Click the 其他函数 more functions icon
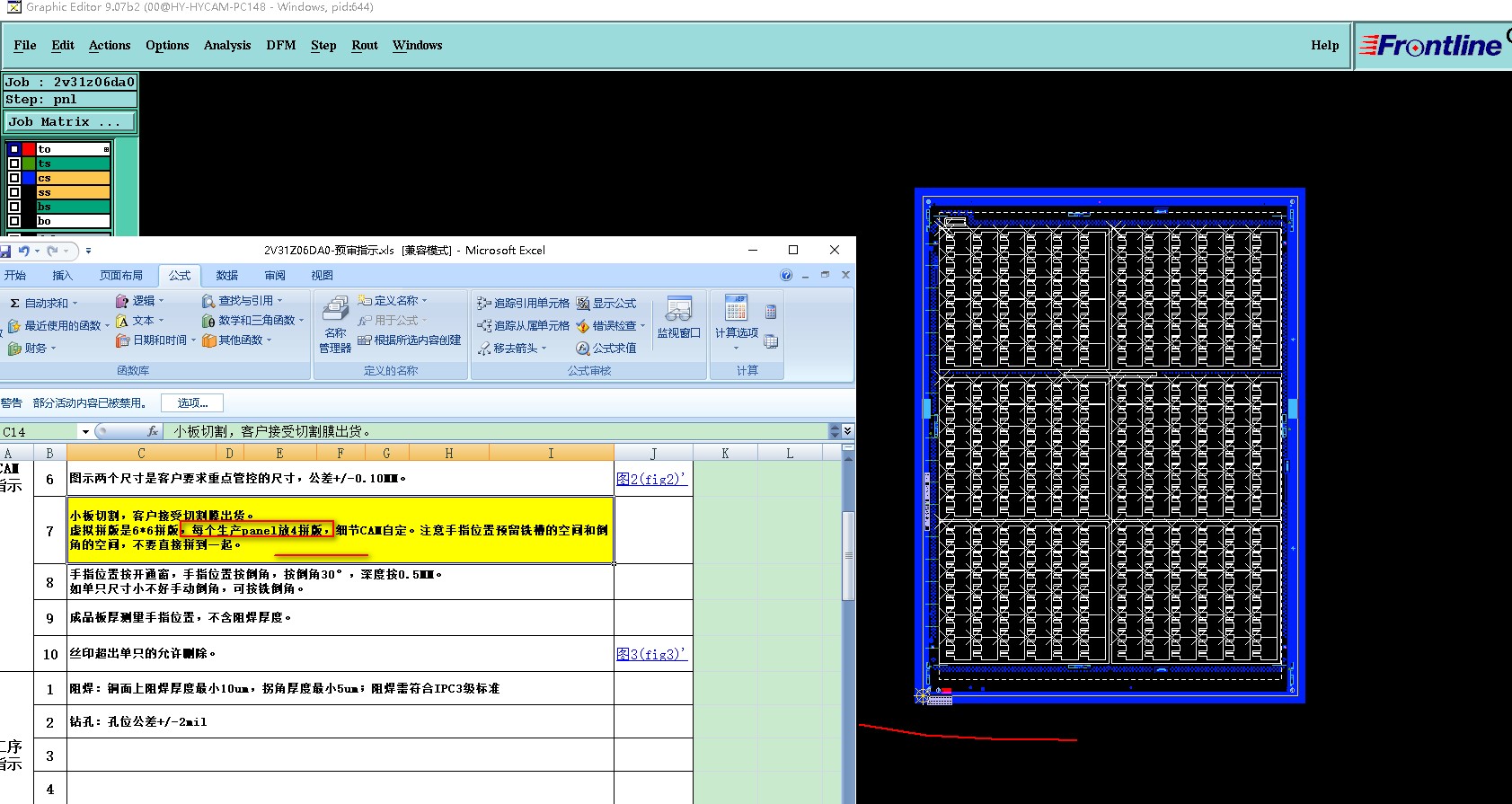The image size is (1512, 804). pos(208,340)
